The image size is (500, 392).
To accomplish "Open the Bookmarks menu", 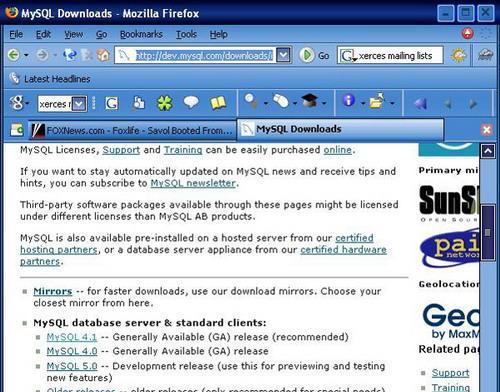I will tap(141, 34).
